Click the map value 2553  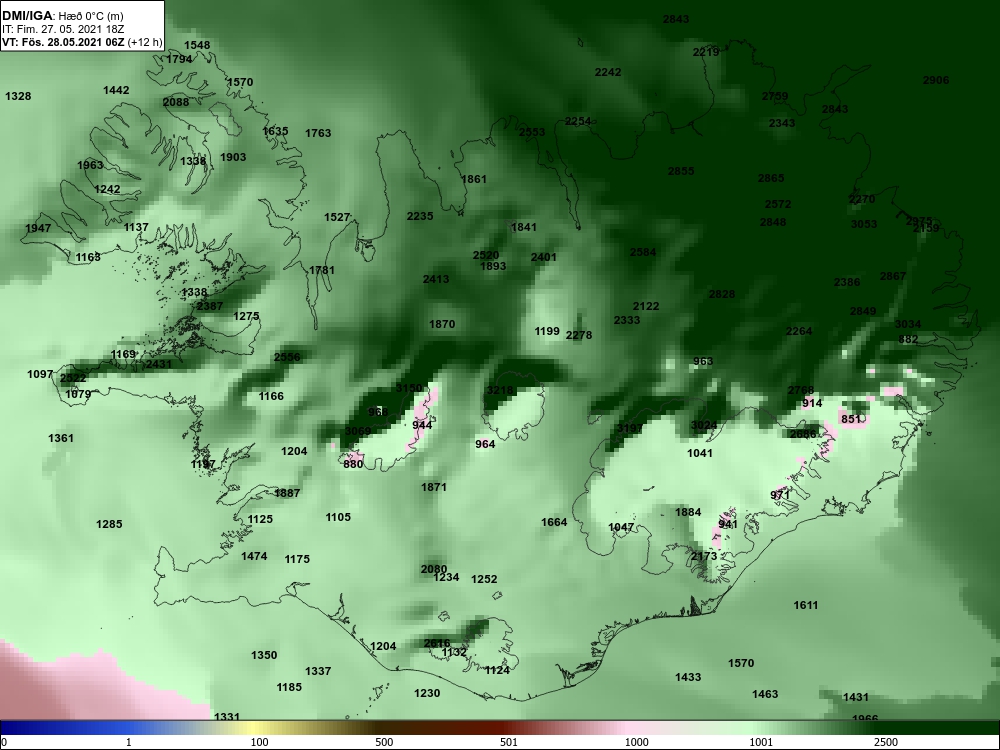tap(532, 132)
